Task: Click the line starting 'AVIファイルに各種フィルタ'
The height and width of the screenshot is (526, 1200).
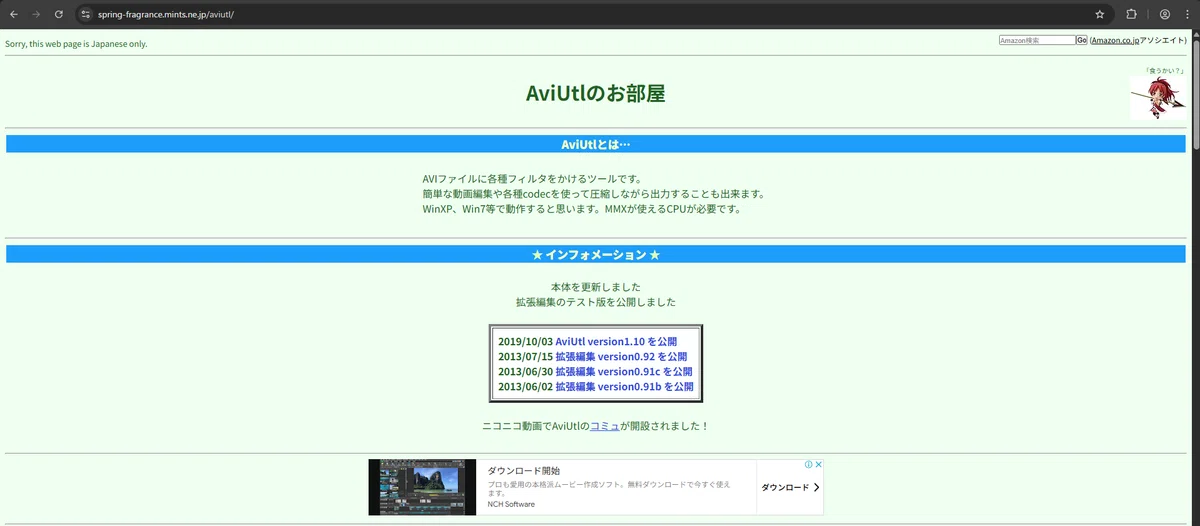Action: click(x=532, y=178)
